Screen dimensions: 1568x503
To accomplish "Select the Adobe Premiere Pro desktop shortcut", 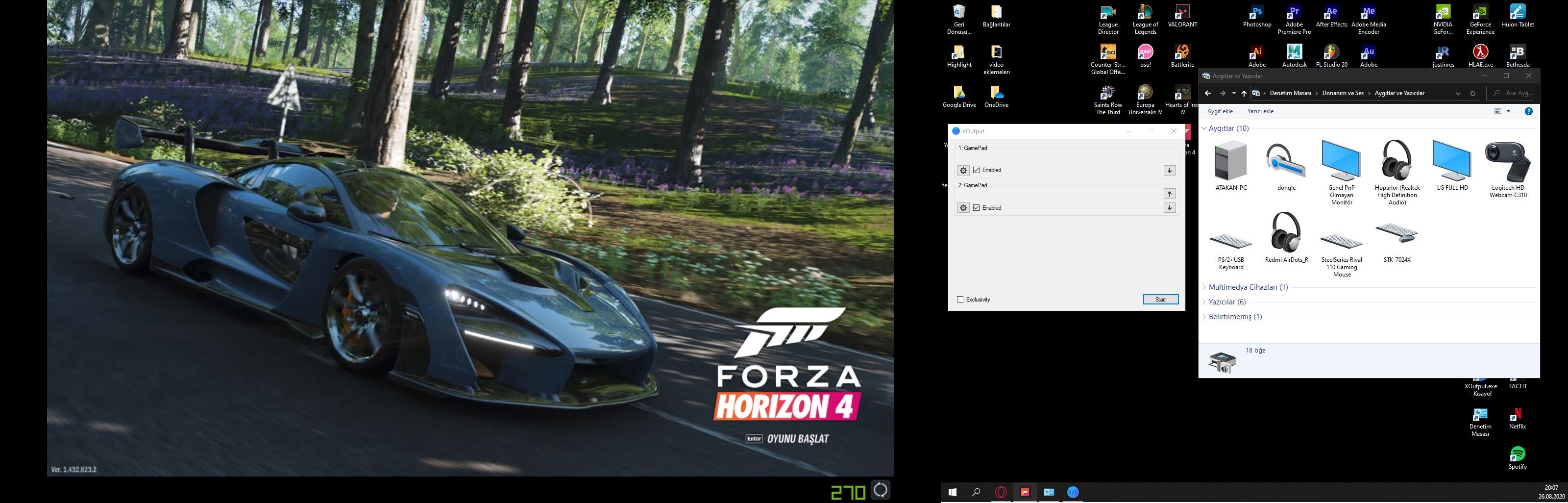I will 1294,20.
